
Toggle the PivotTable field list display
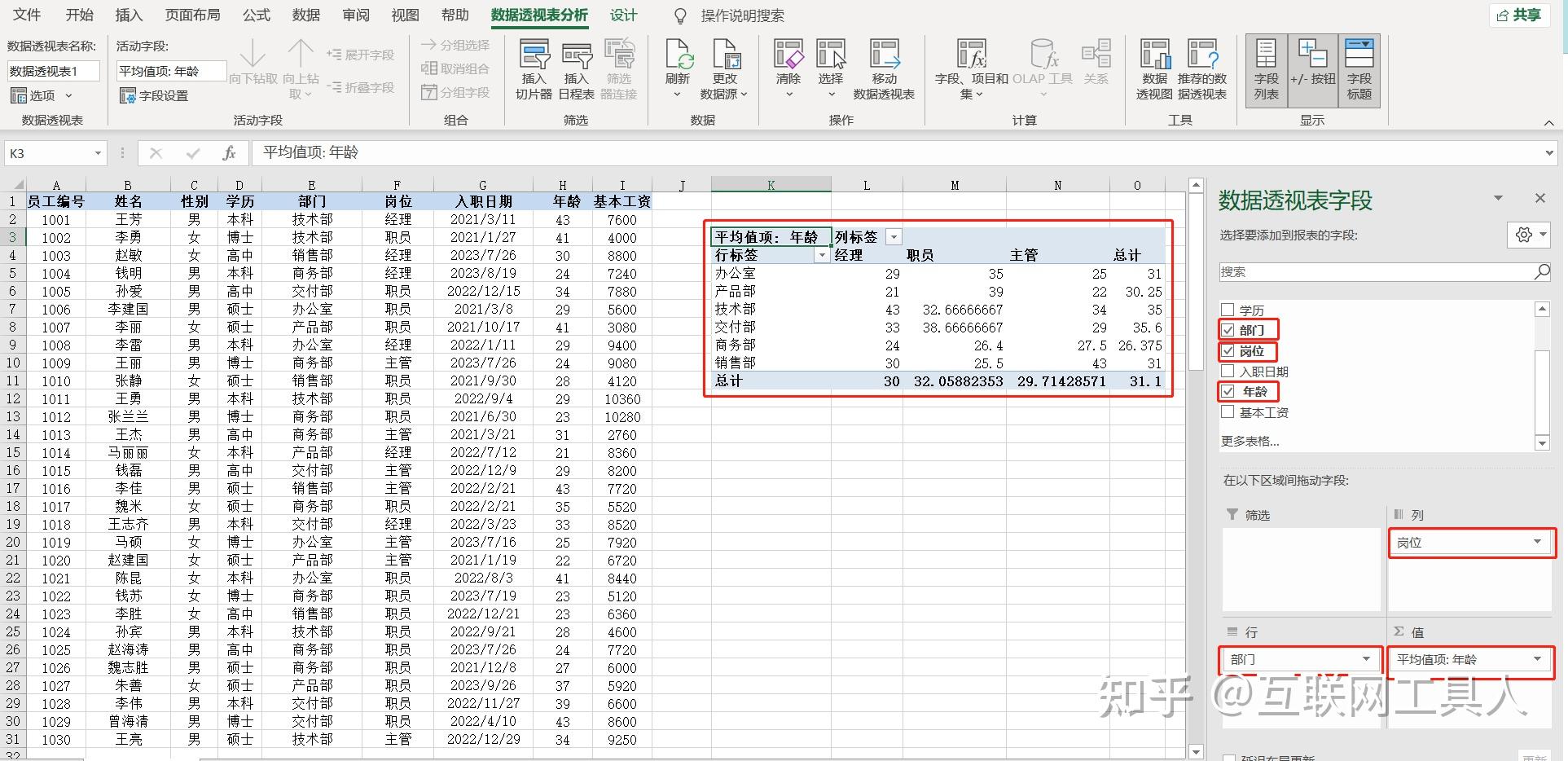point(1265,69)
